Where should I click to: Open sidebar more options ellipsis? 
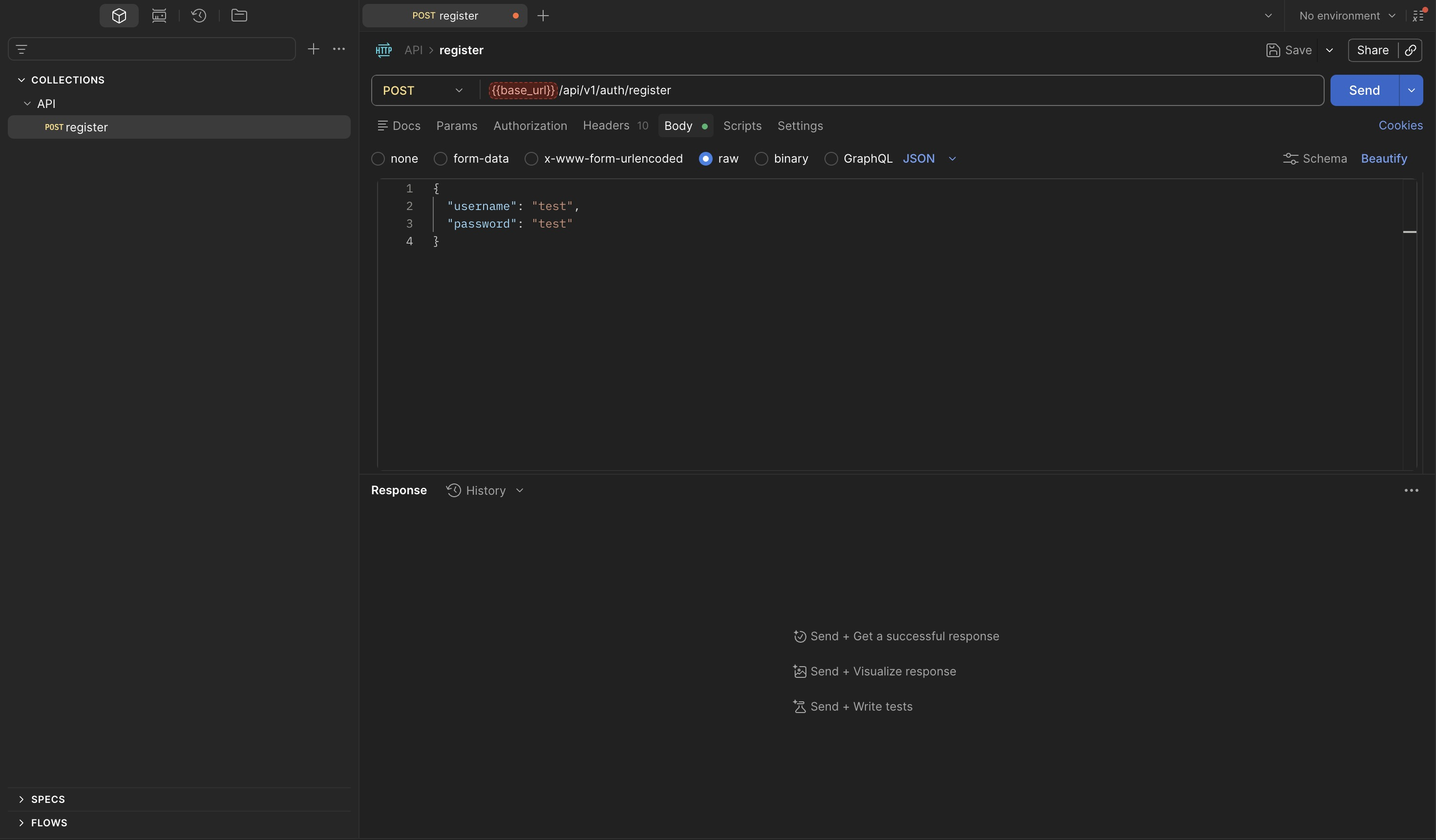[339, 49]
